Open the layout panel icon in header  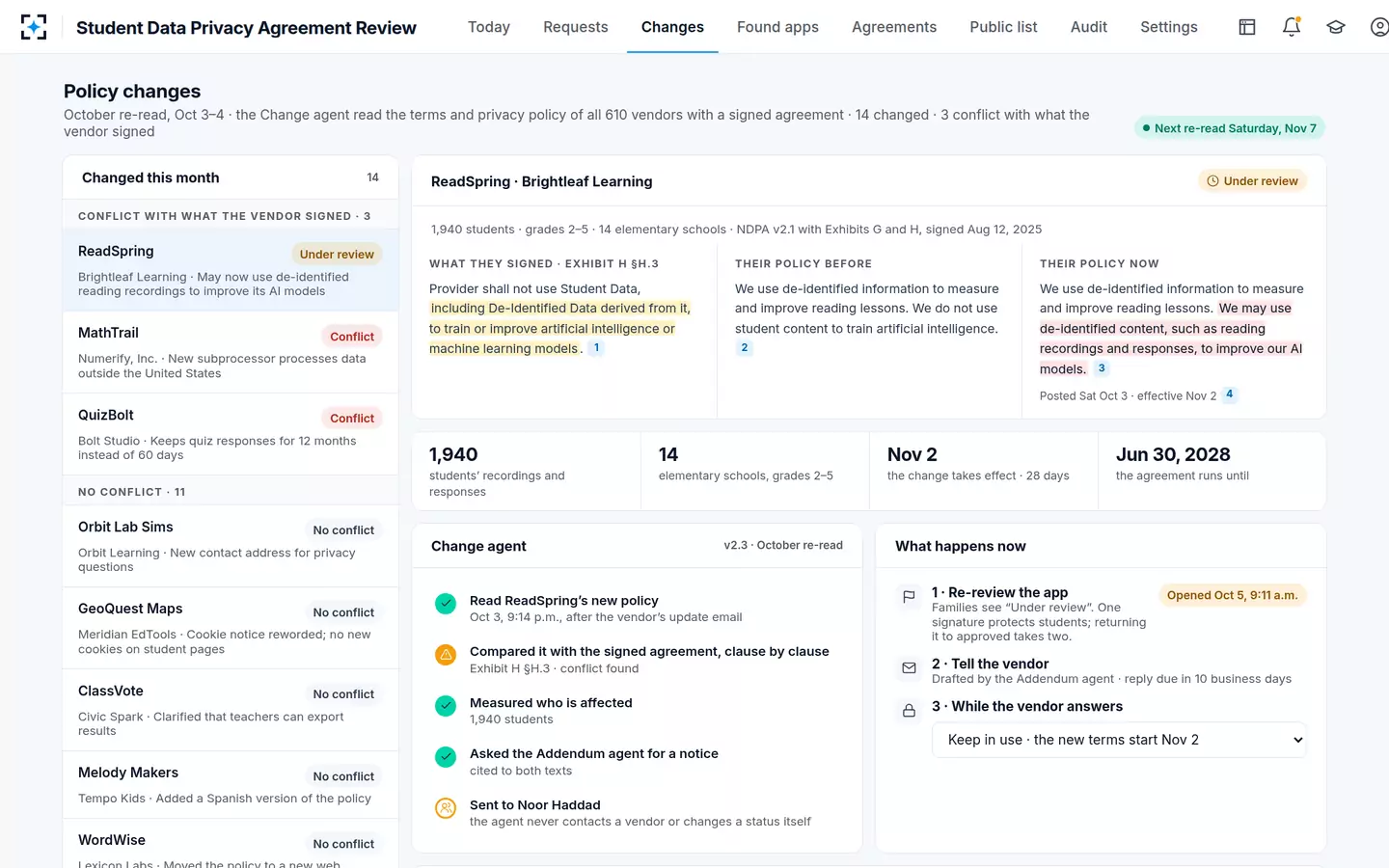coord(1247,27)
